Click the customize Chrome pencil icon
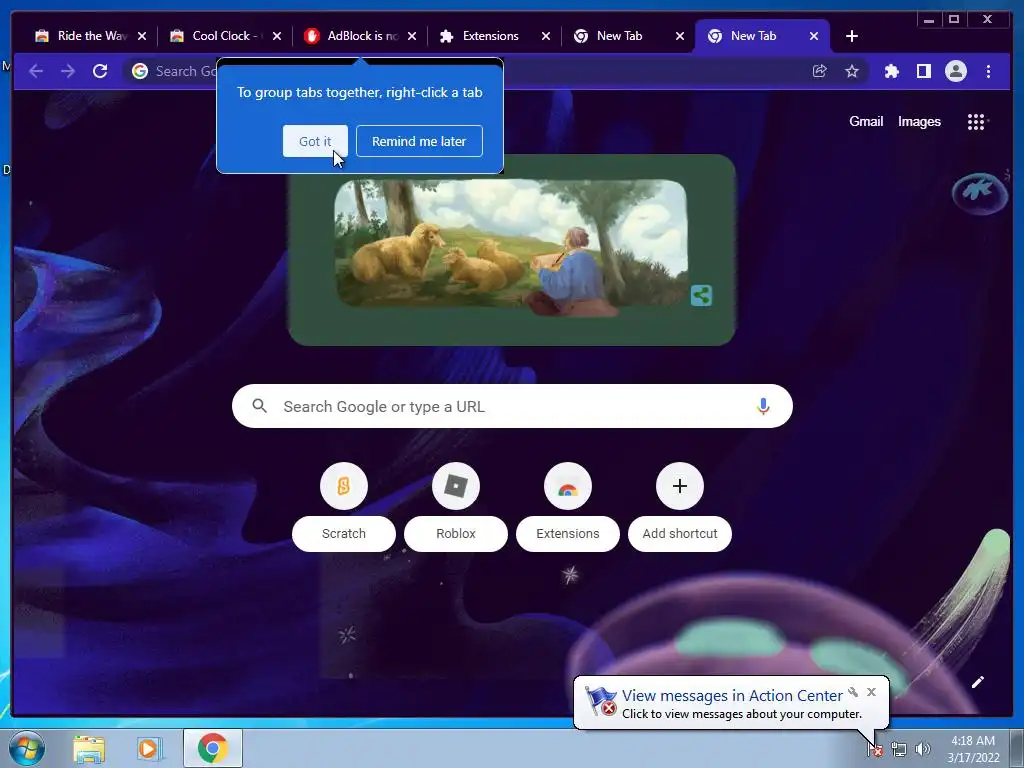The width and height of the screenshot is (1024, 768). (x=978, y=682)
